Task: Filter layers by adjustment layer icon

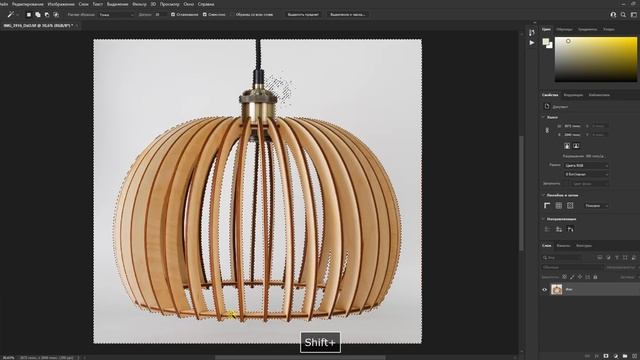Action: click(x=608, y=258)
